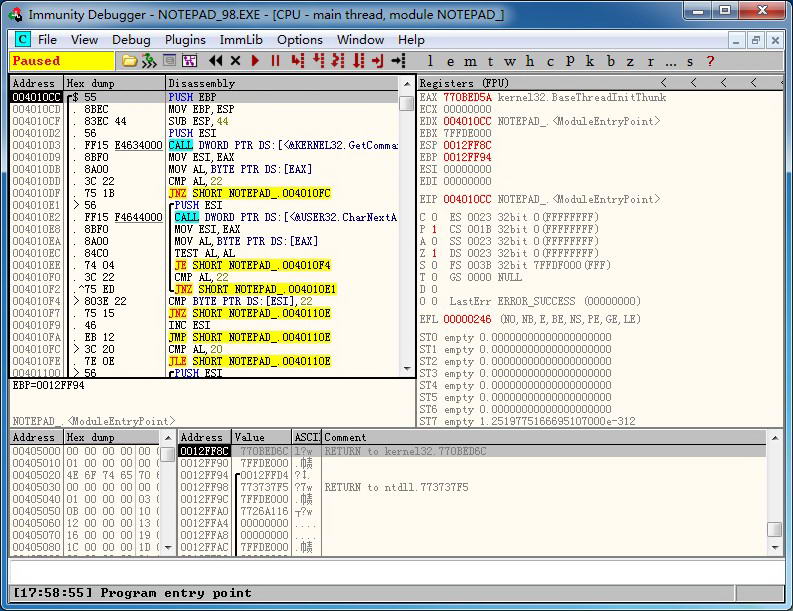793x611 pixels.
Task: Click the Attach to process icon
Action: (149, 61)
